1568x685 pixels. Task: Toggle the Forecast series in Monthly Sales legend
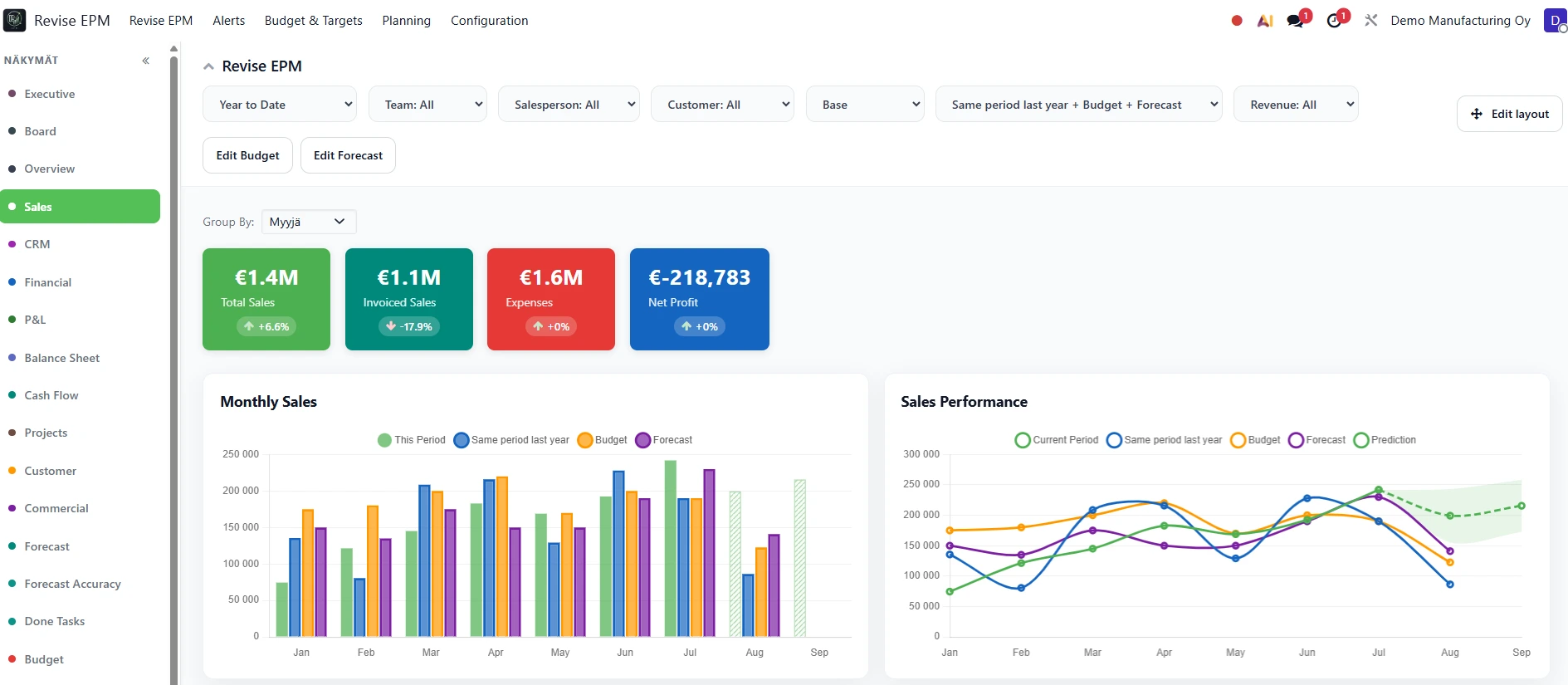tap(664, 440)
